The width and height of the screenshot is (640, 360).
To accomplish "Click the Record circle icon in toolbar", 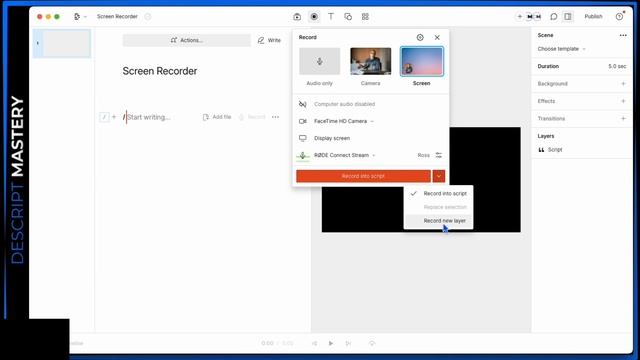I will (x=314, y=17).
